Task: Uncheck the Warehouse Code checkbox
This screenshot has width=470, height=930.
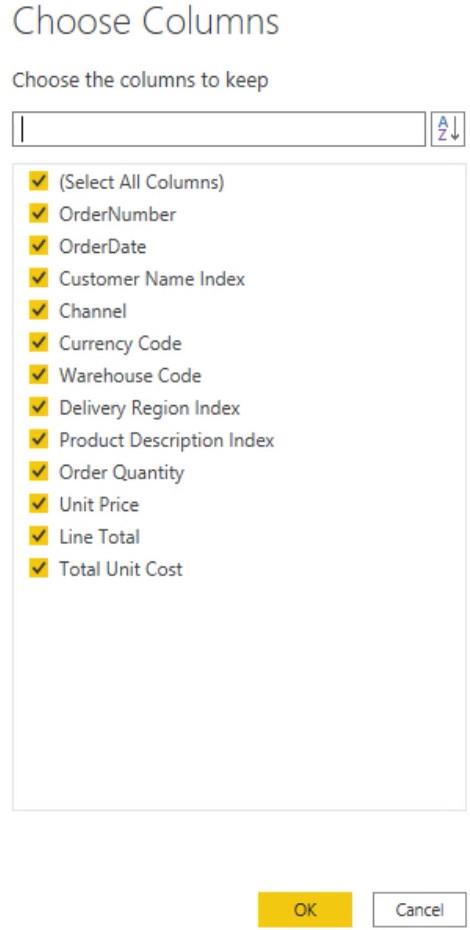Action: click(x=39, y=375)
